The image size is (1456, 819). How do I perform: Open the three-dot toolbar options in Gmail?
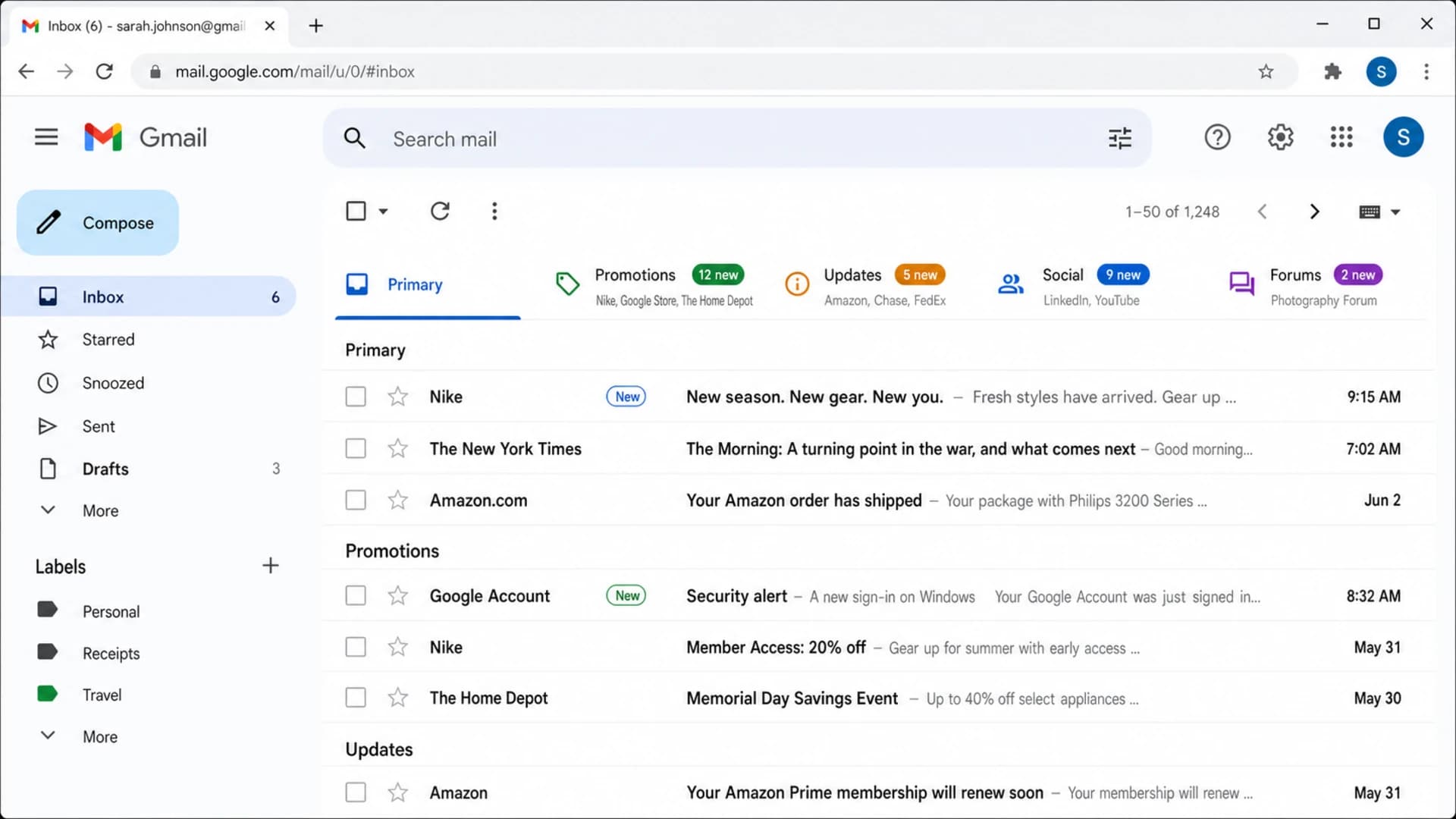click(494, 211)
